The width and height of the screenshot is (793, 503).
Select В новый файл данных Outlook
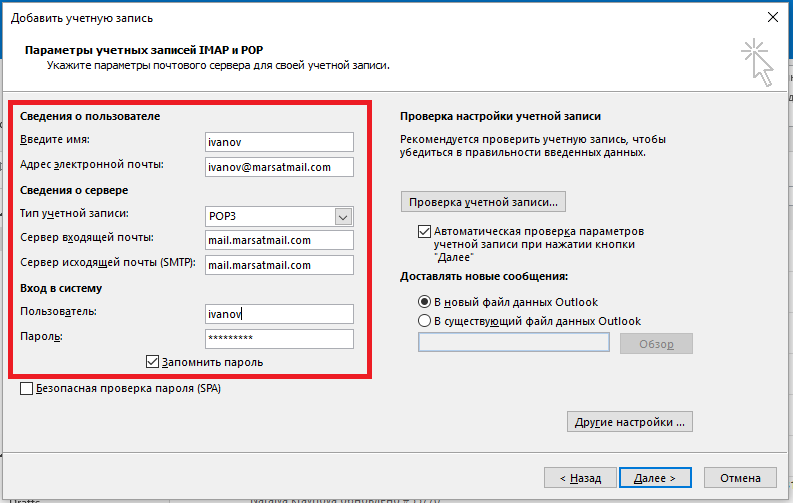click(424, 302)
